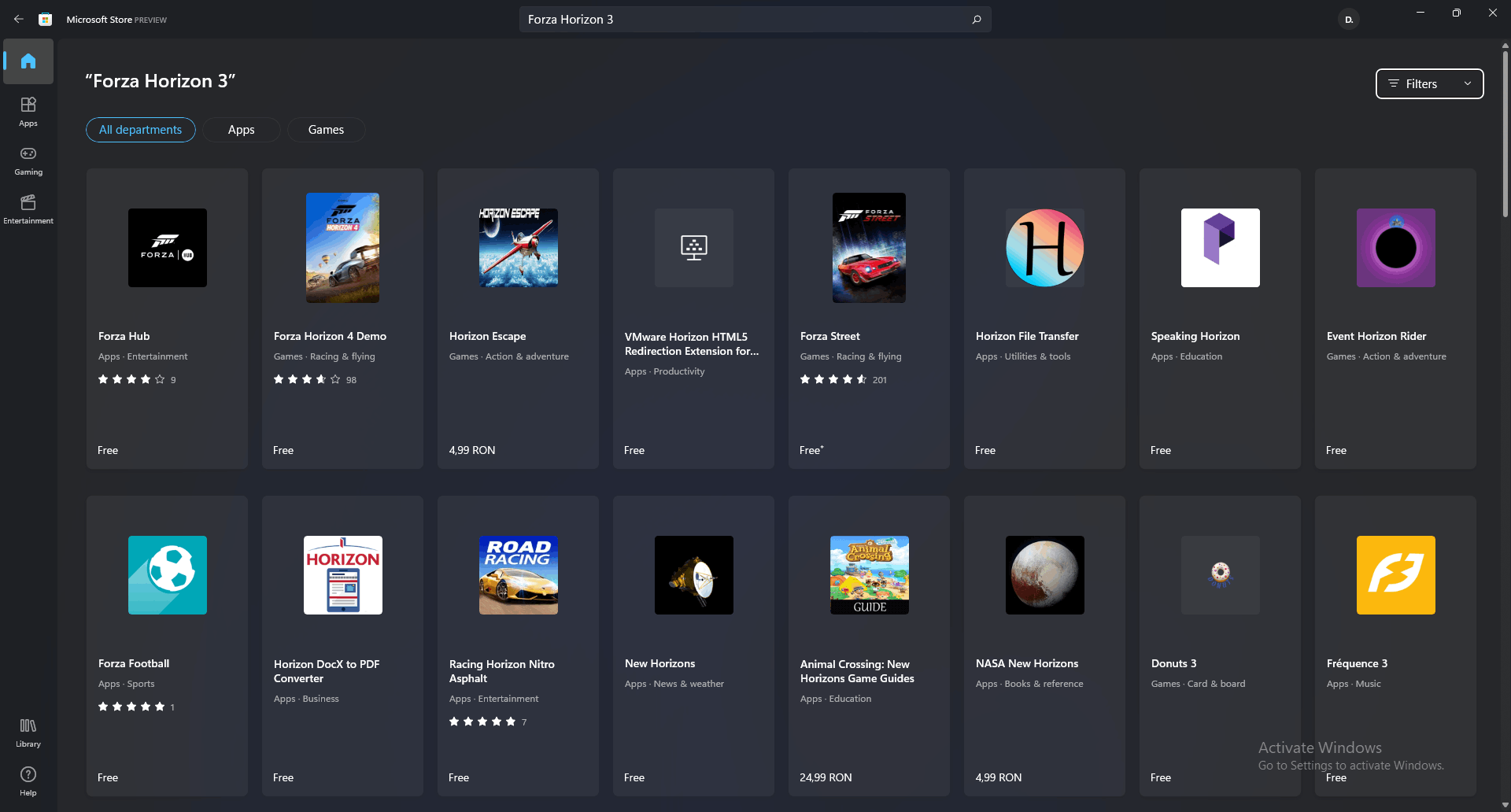
Task: Open VMware Horizon HTML5 Redirection Extension title
Action: tap(692, 344)
